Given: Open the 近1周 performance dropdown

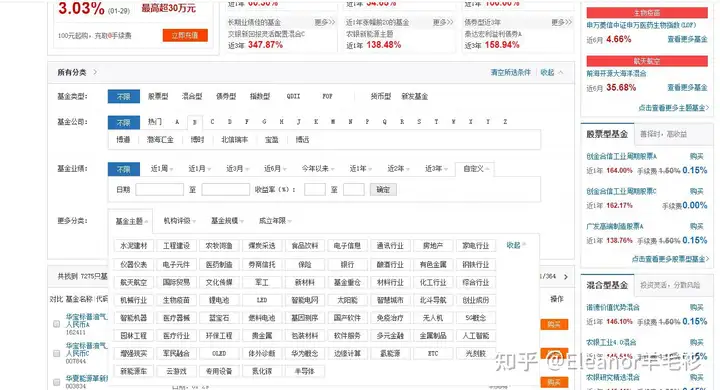Looking at the screenshot, I should tap(162, 169).
